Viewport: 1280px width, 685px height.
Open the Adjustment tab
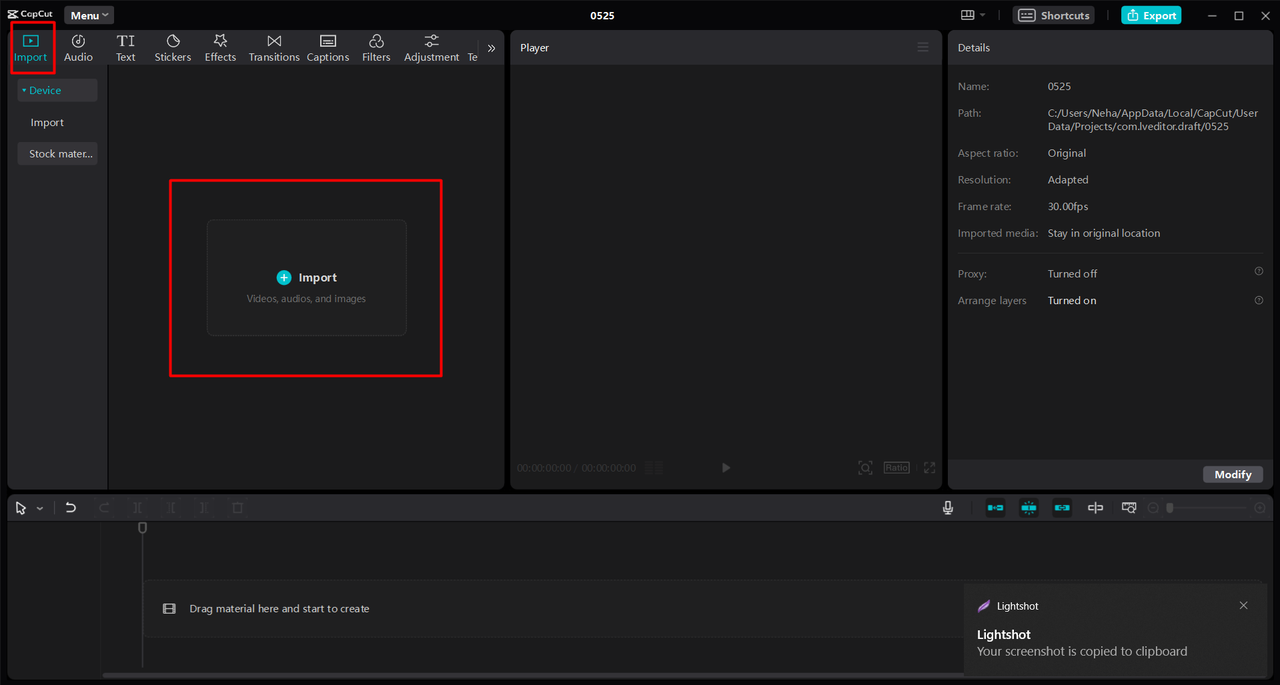[x=431, y=47]
